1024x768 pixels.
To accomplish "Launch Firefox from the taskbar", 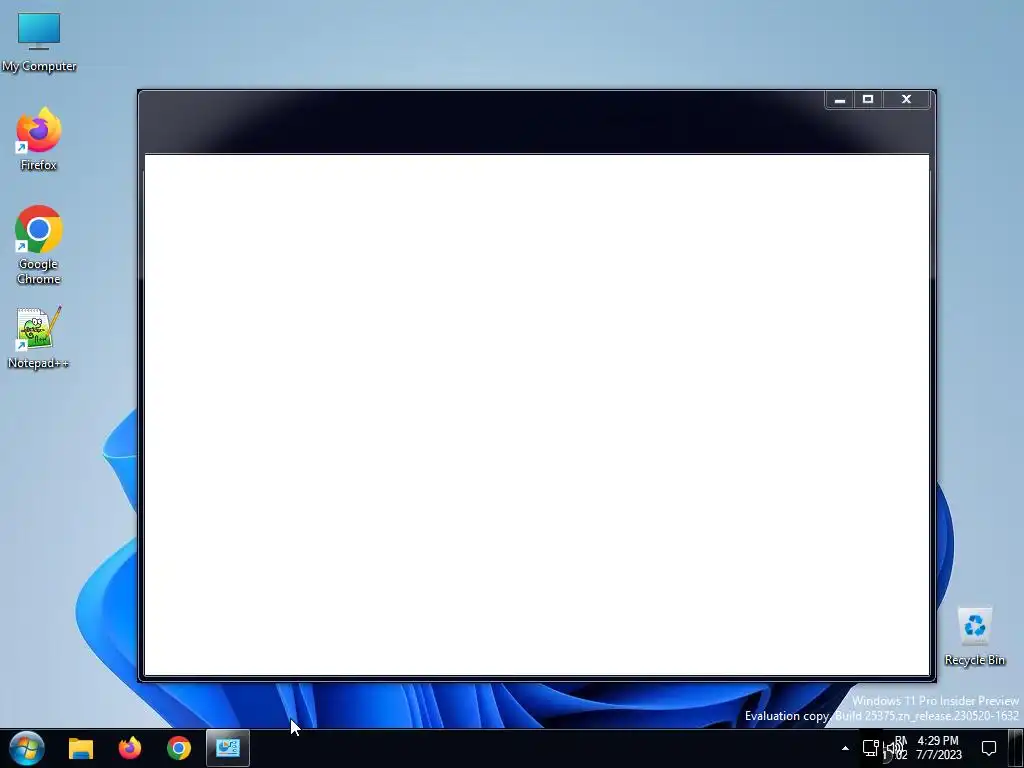I will tap(130, 748).
